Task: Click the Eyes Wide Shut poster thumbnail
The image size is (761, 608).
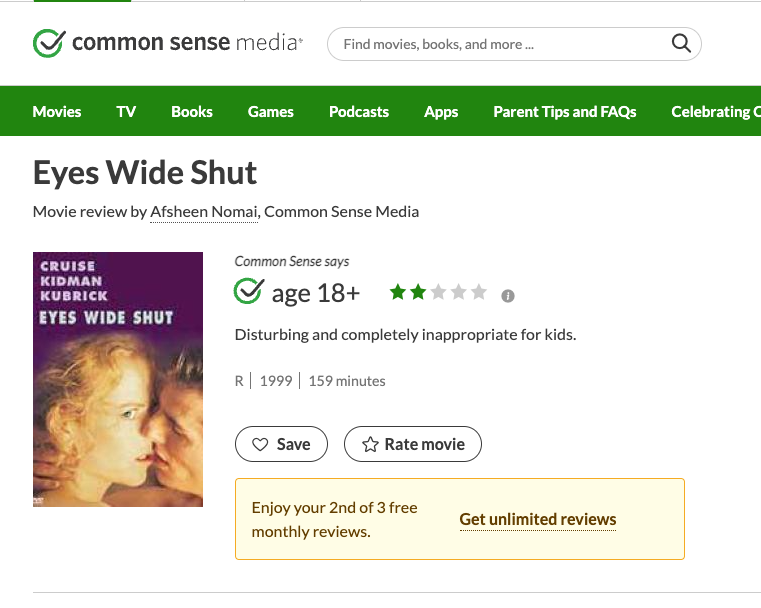Action: tap(118, 379)
